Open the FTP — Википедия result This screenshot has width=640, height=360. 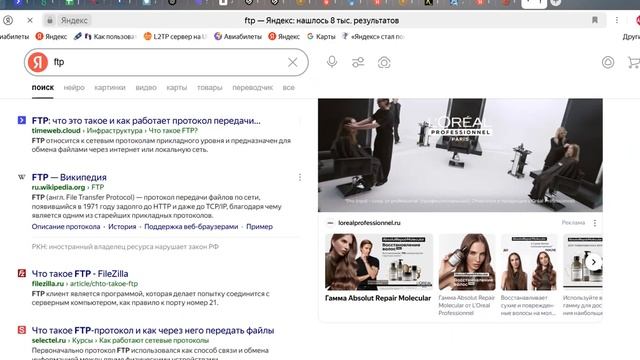(x=69, y=177)
